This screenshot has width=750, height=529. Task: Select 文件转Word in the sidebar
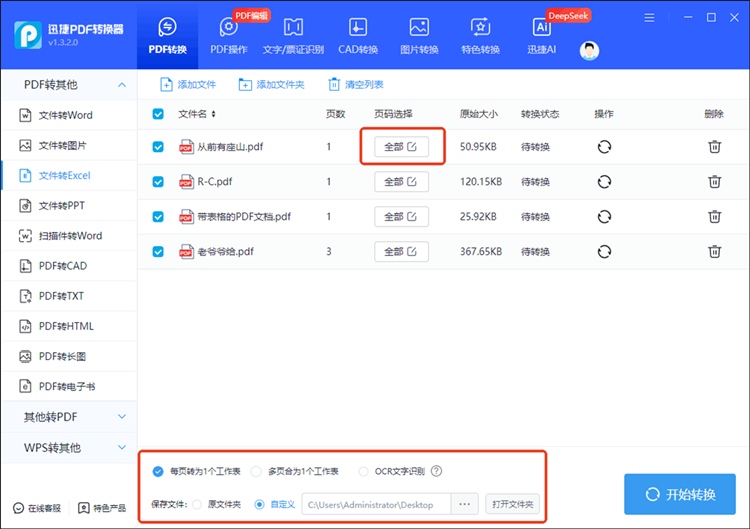point(66,116)
